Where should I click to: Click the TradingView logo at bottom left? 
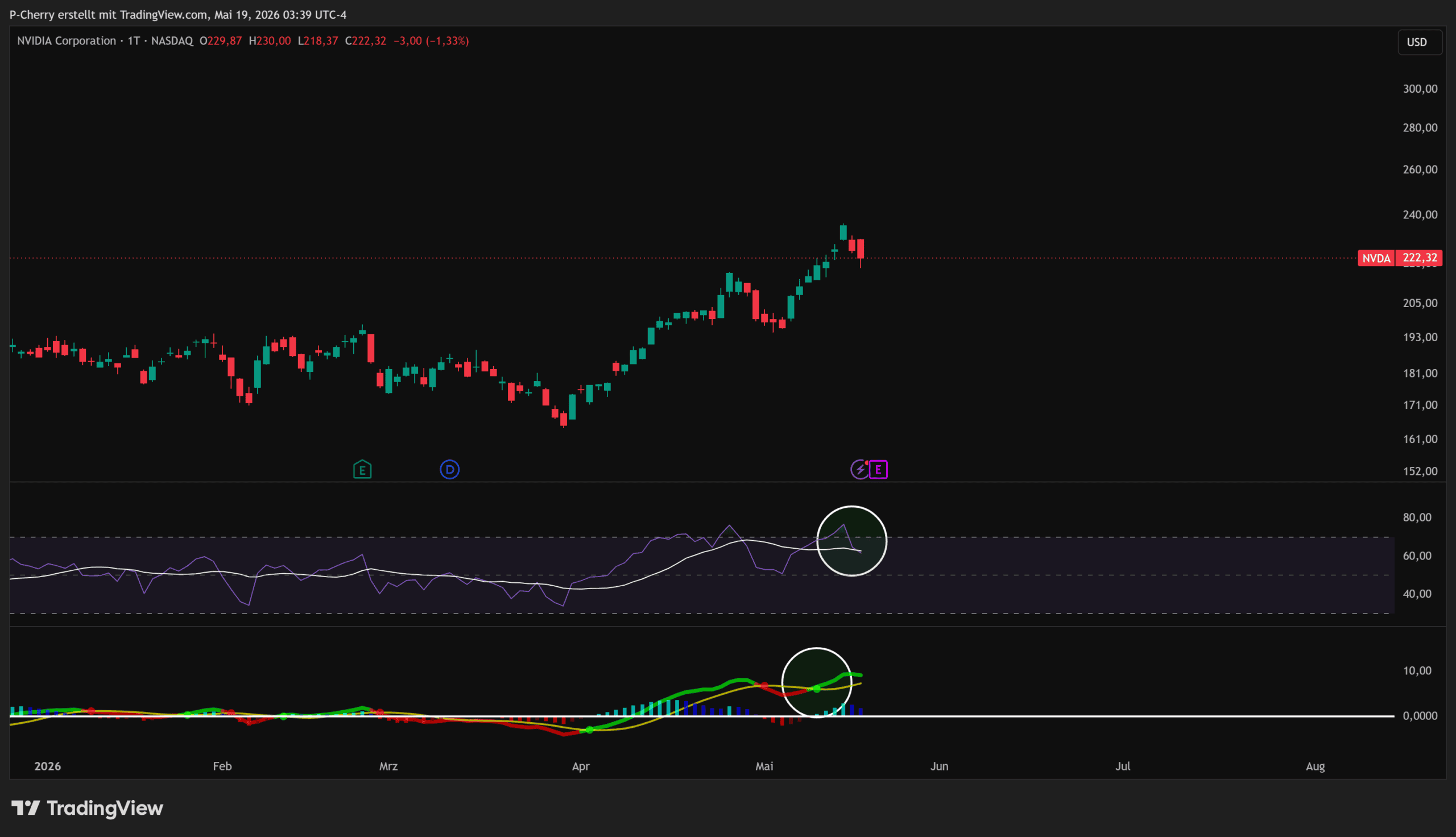click(x=88, y=808)
